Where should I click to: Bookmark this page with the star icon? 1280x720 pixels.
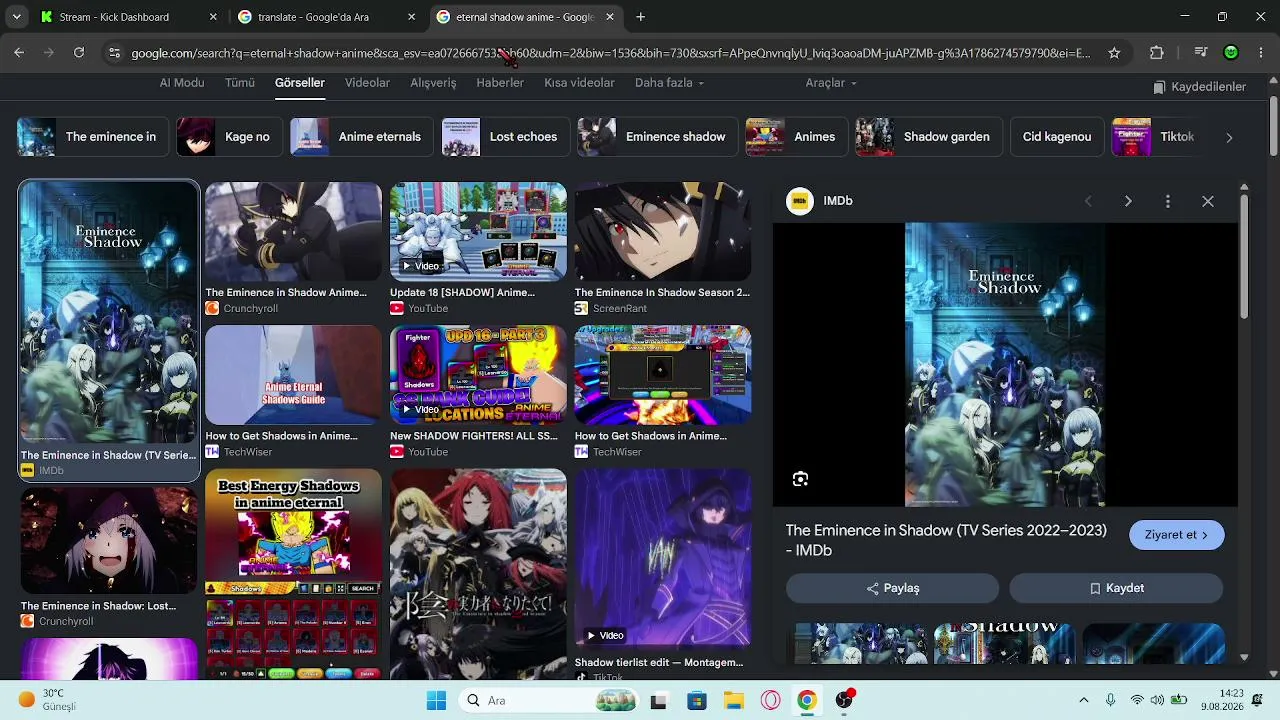click(x=1114, y=53)
